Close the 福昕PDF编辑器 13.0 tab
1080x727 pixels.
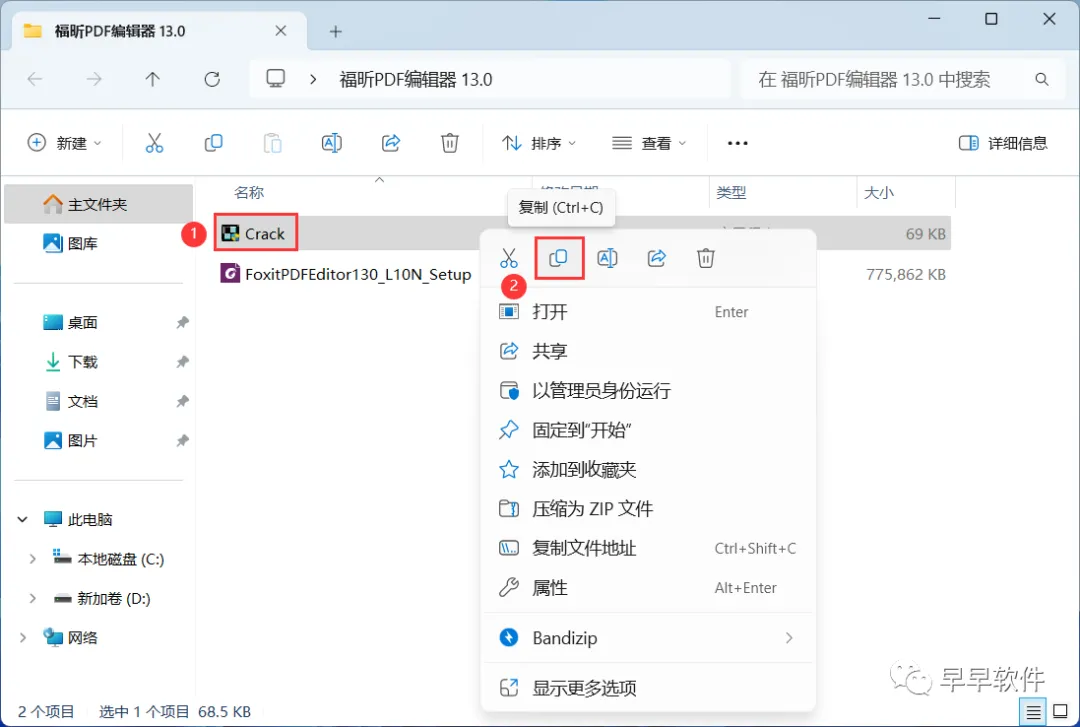click(280, 31)
